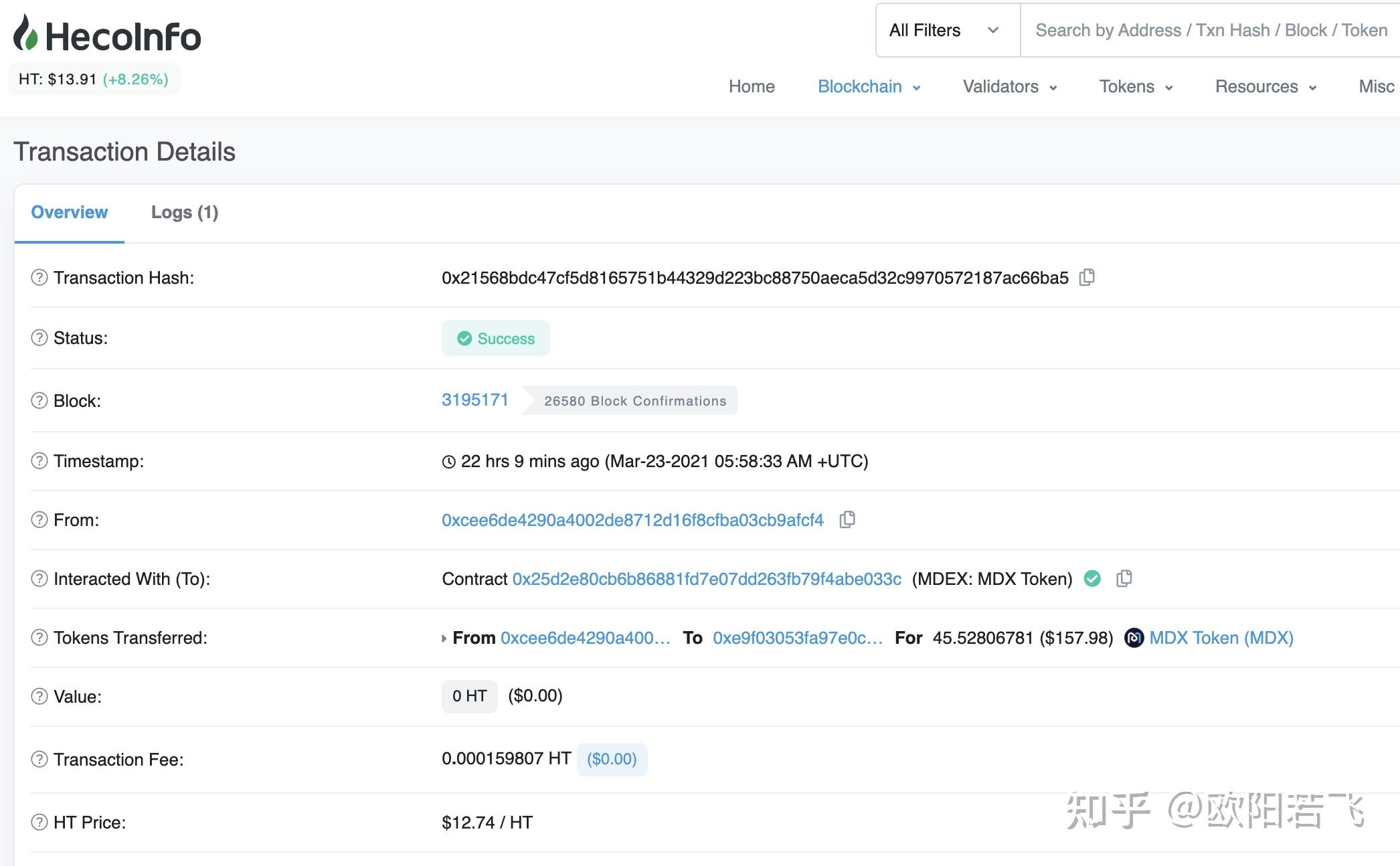
Task: Expand the Tokens Transferred arrow
Action: [444, 638]
